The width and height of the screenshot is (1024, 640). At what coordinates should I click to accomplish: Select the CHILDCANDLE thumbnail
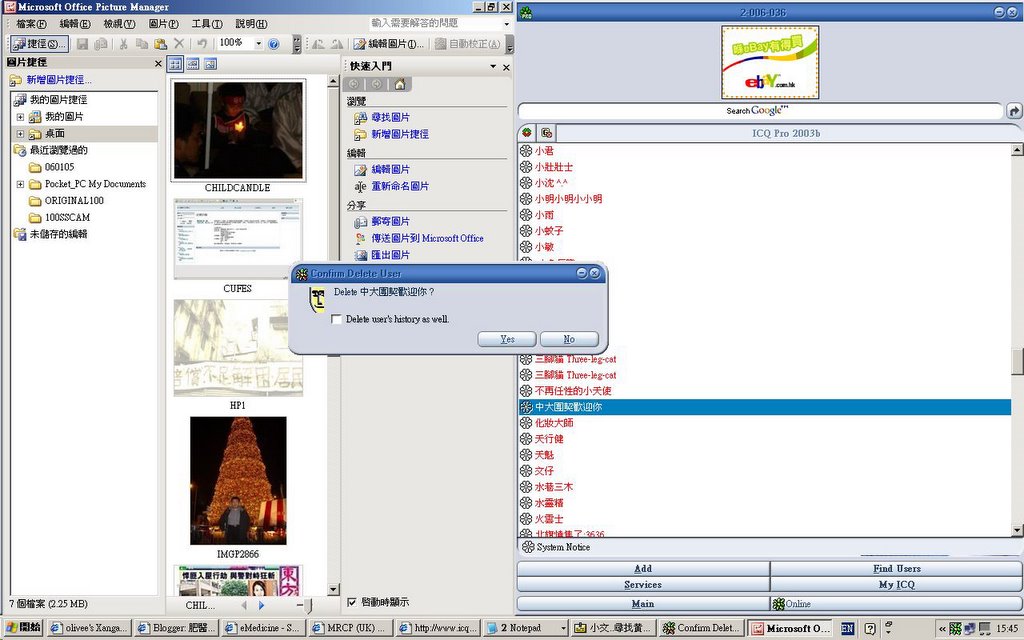[238, 131]
